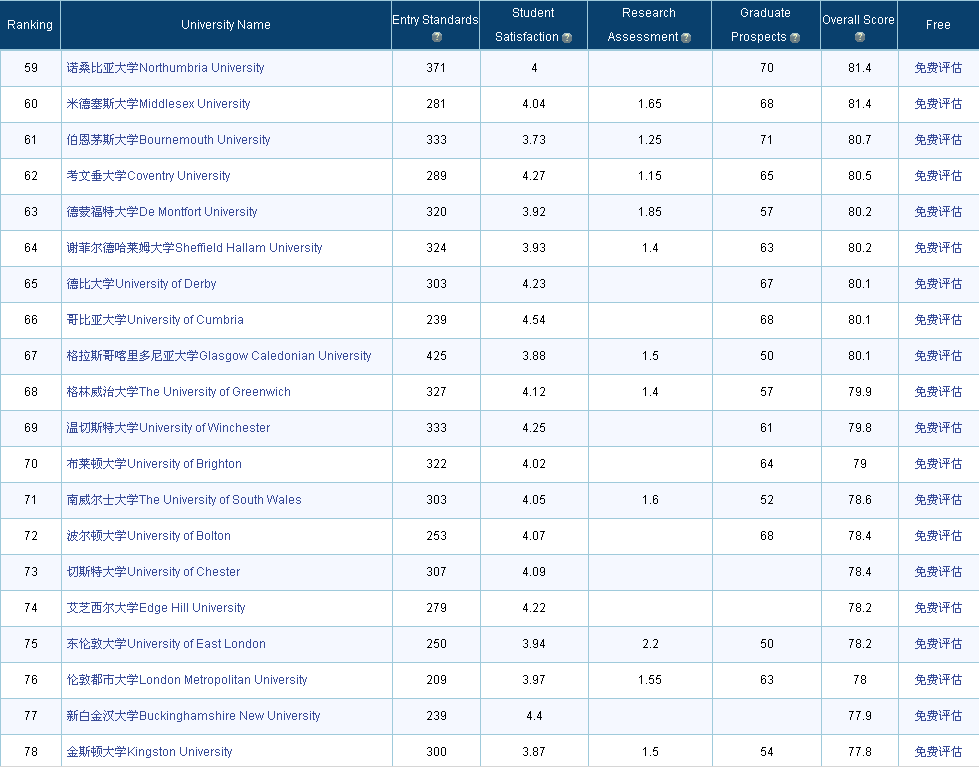Select overall score value 80.7

[x=860, y=140]
